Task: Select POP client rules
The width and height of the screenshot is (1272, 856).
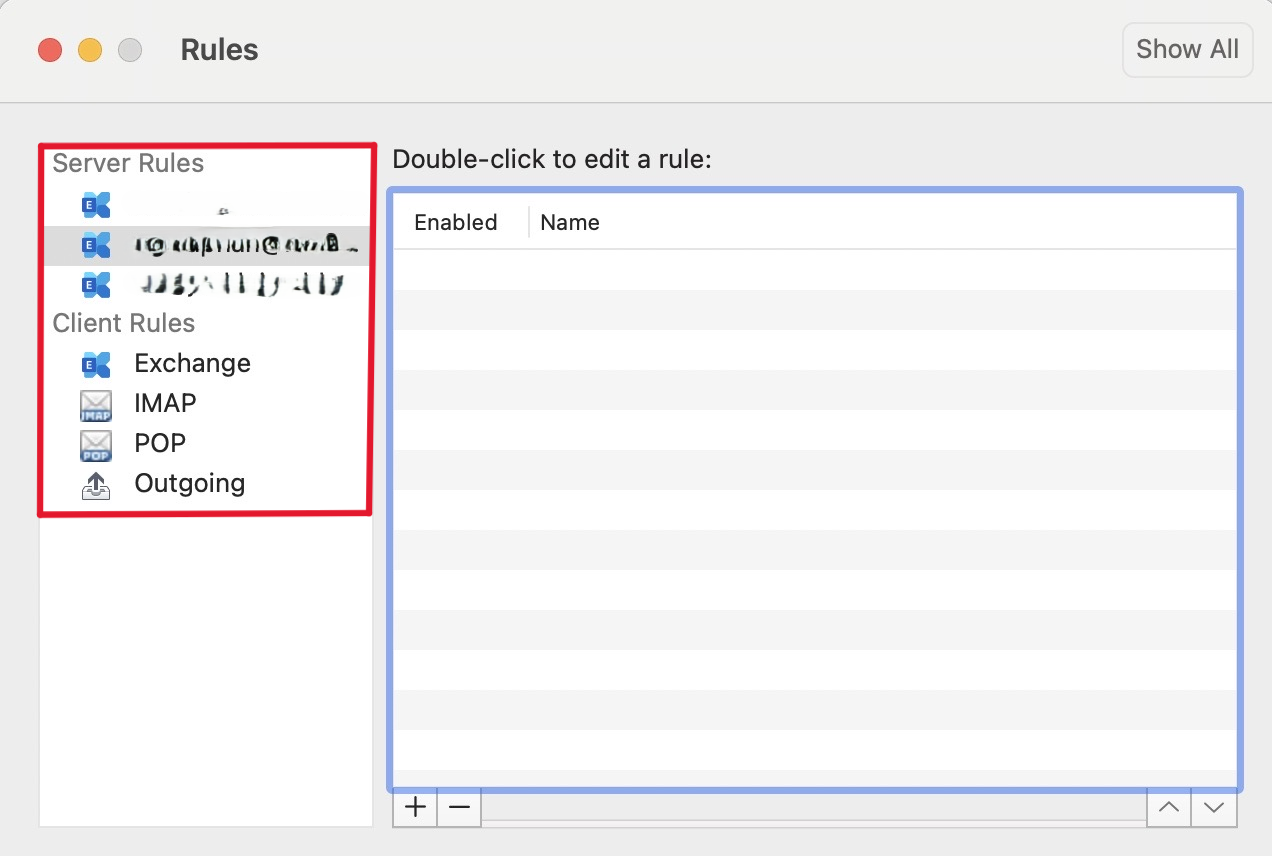Action: (160, 443)
